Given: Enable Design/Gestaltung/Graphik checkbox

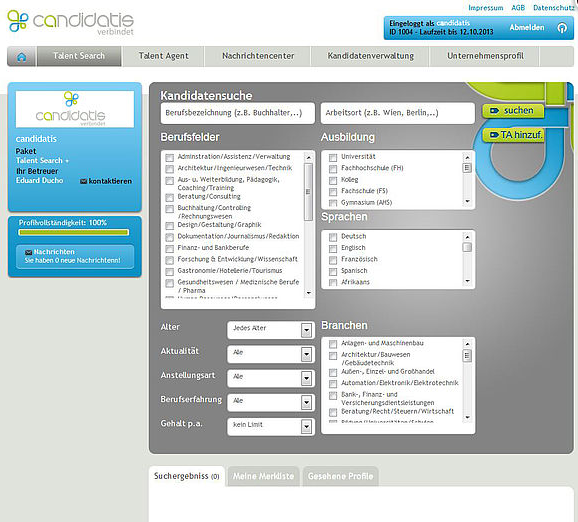Looking at the screenshot, I should click(170, 226).
